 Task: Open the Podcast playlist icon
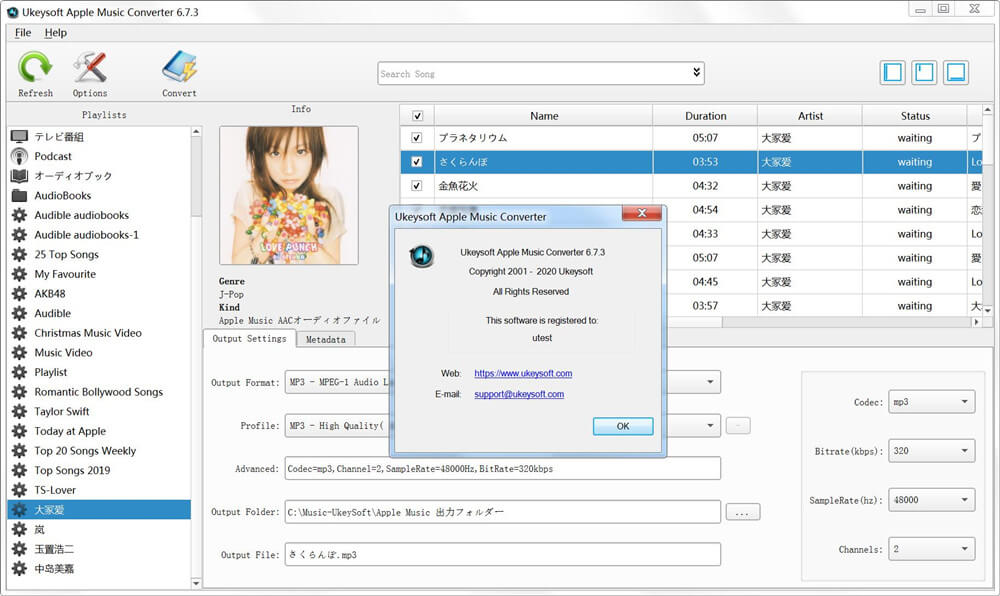[20, 156]
